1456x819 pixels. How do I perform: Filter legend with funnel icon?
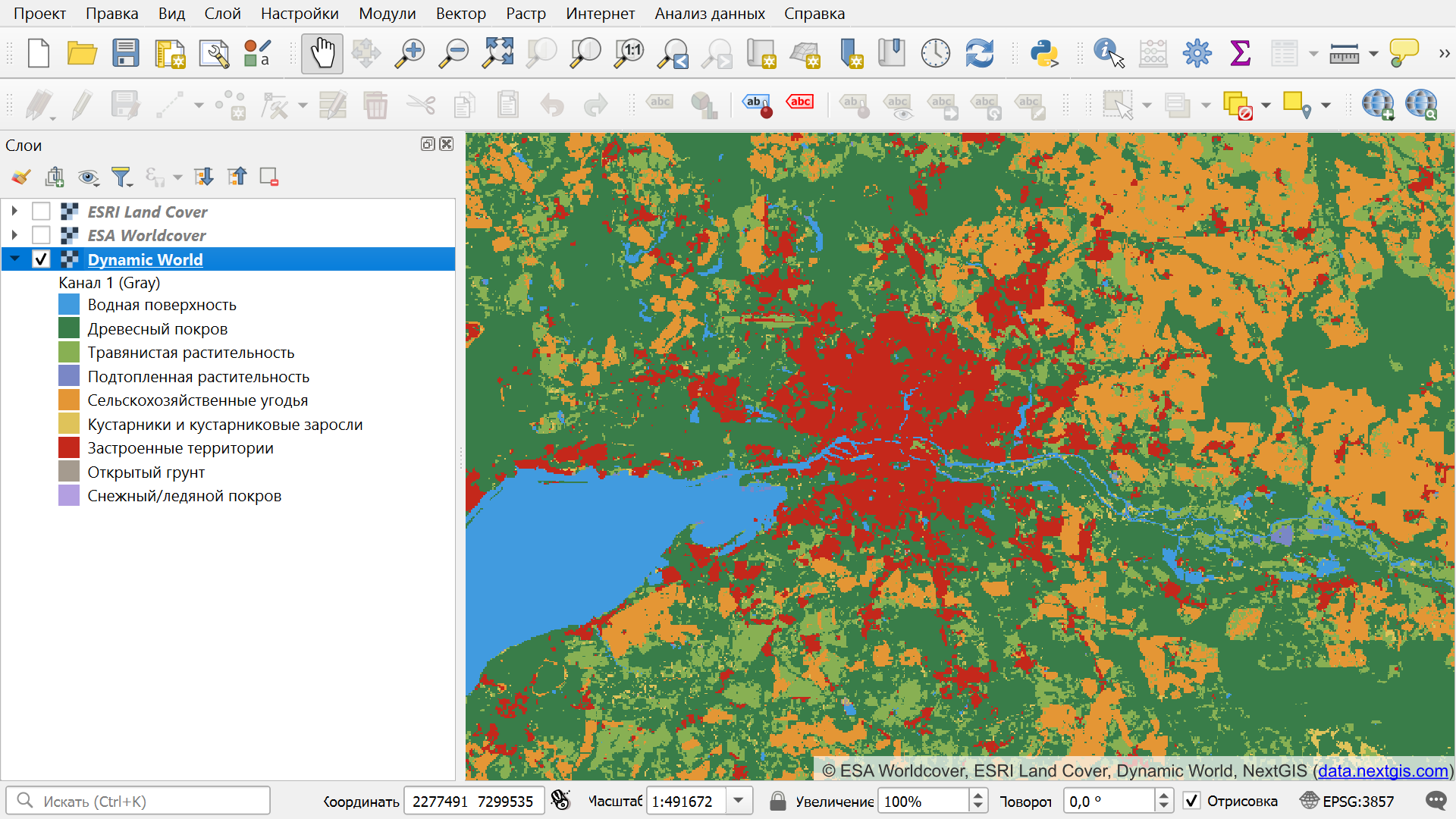121,177
